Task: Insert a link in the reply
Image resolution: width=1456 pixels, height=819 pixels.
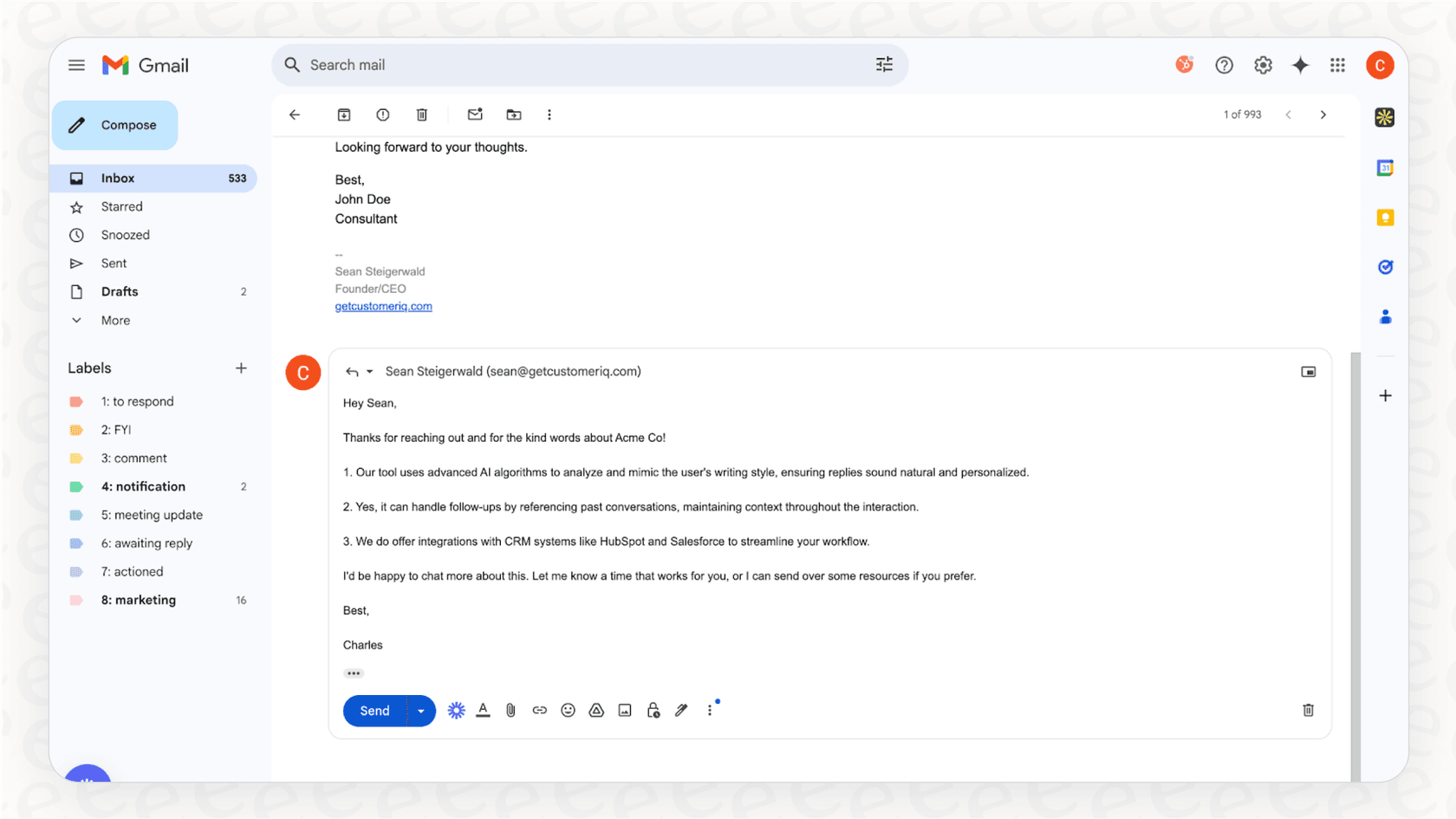Action: (539, 710)
